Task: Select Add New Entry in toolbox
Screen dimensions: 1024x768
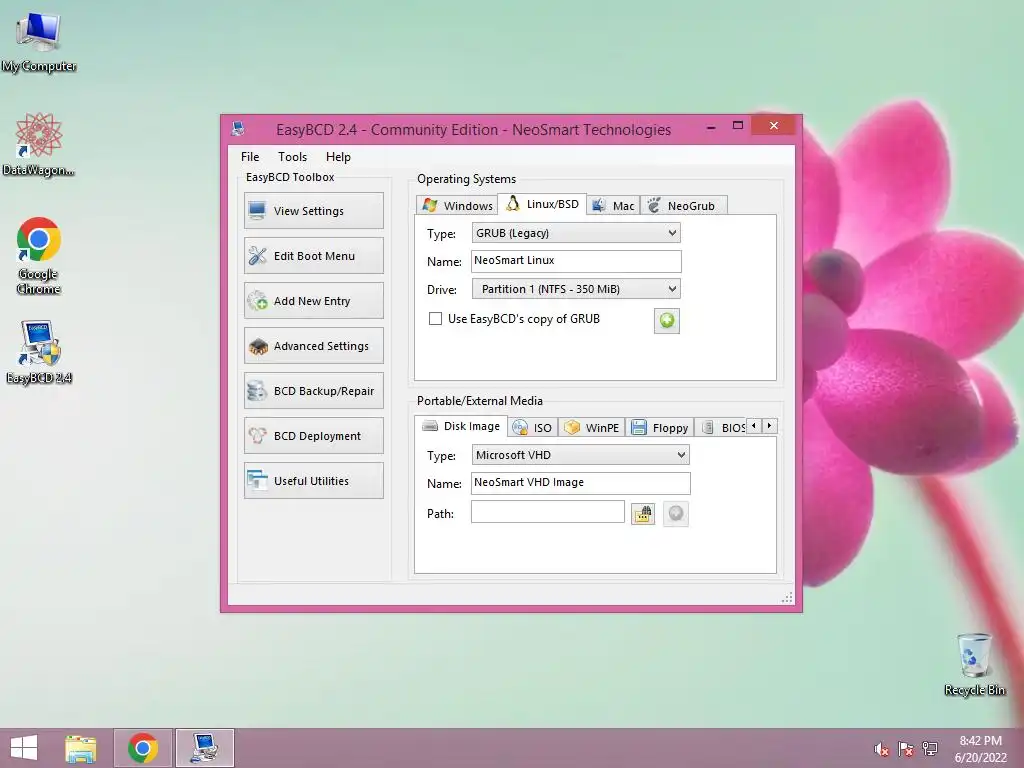Action: tap(313, 300)
